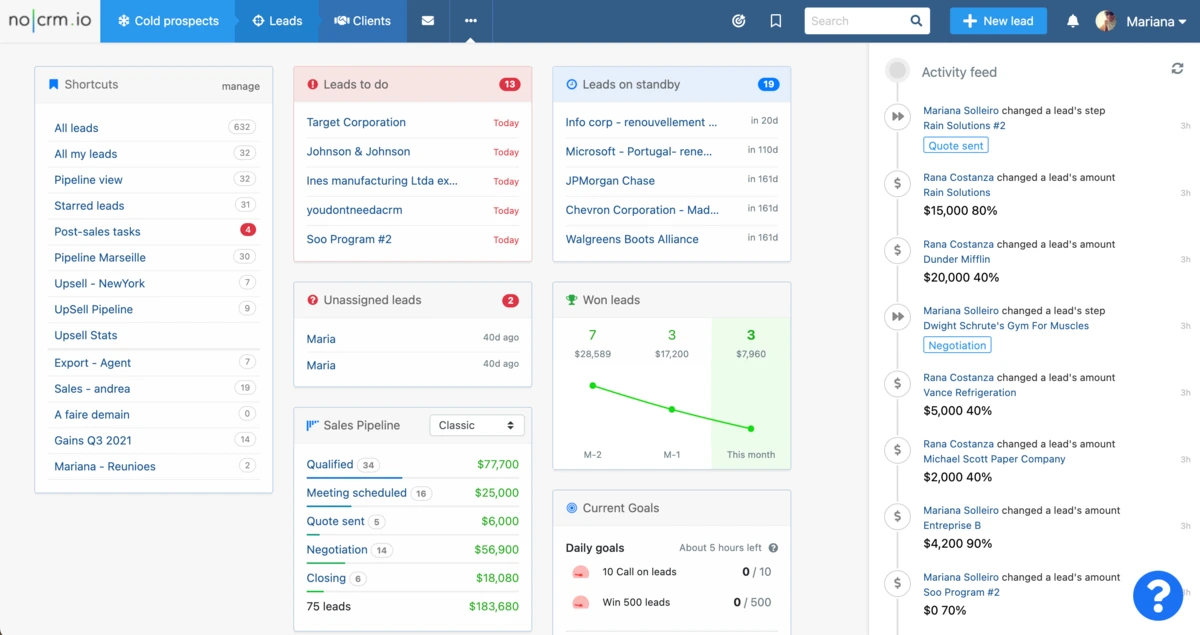Click the help icon beside daily goals timer

tap(773, 548)
